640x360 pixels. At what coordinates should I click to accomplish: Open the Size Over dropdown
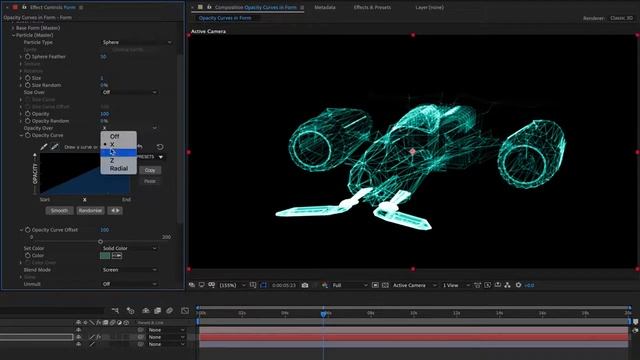[129, 92]
